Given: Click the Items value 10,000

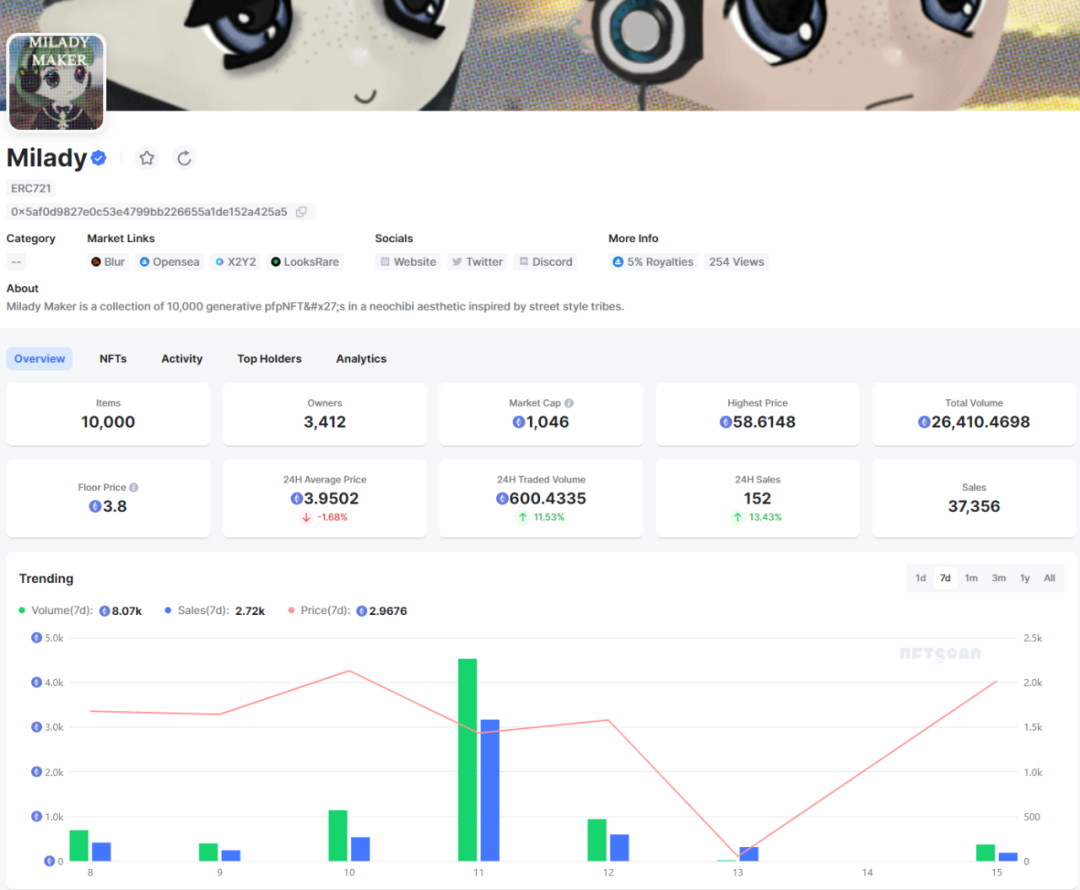Looking at the screenshot, I should tap(108, 422).
